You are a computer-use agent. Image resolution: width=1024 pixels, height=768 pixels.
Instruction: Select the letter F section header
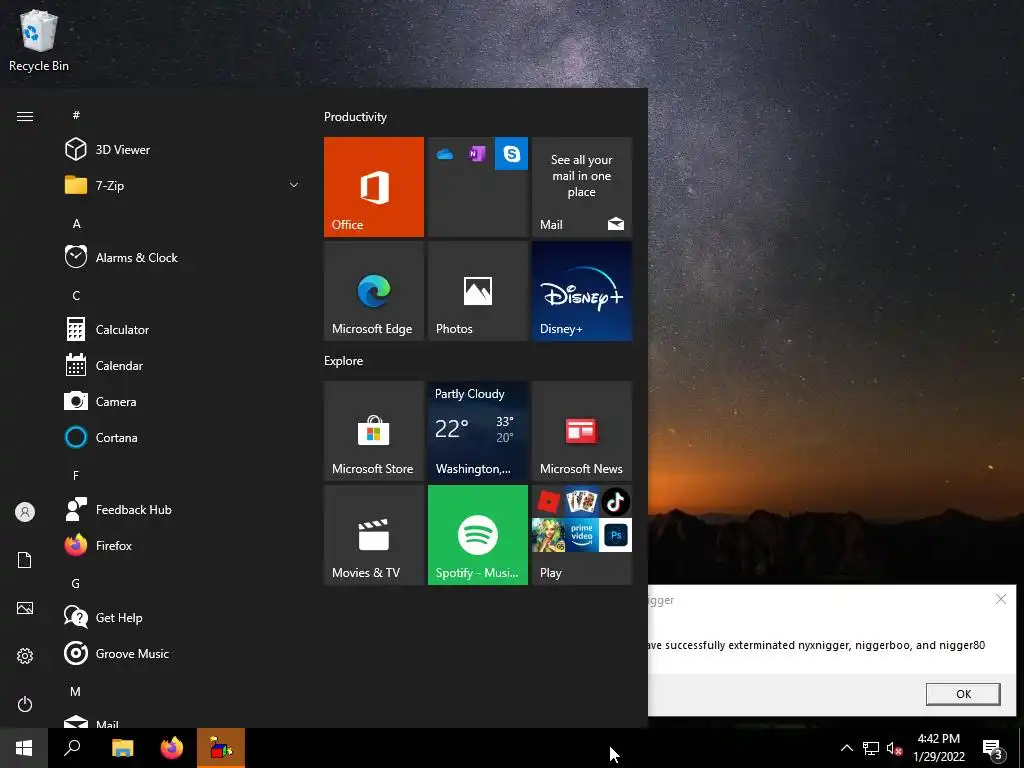pyautogui.click(x=76, y=475)
